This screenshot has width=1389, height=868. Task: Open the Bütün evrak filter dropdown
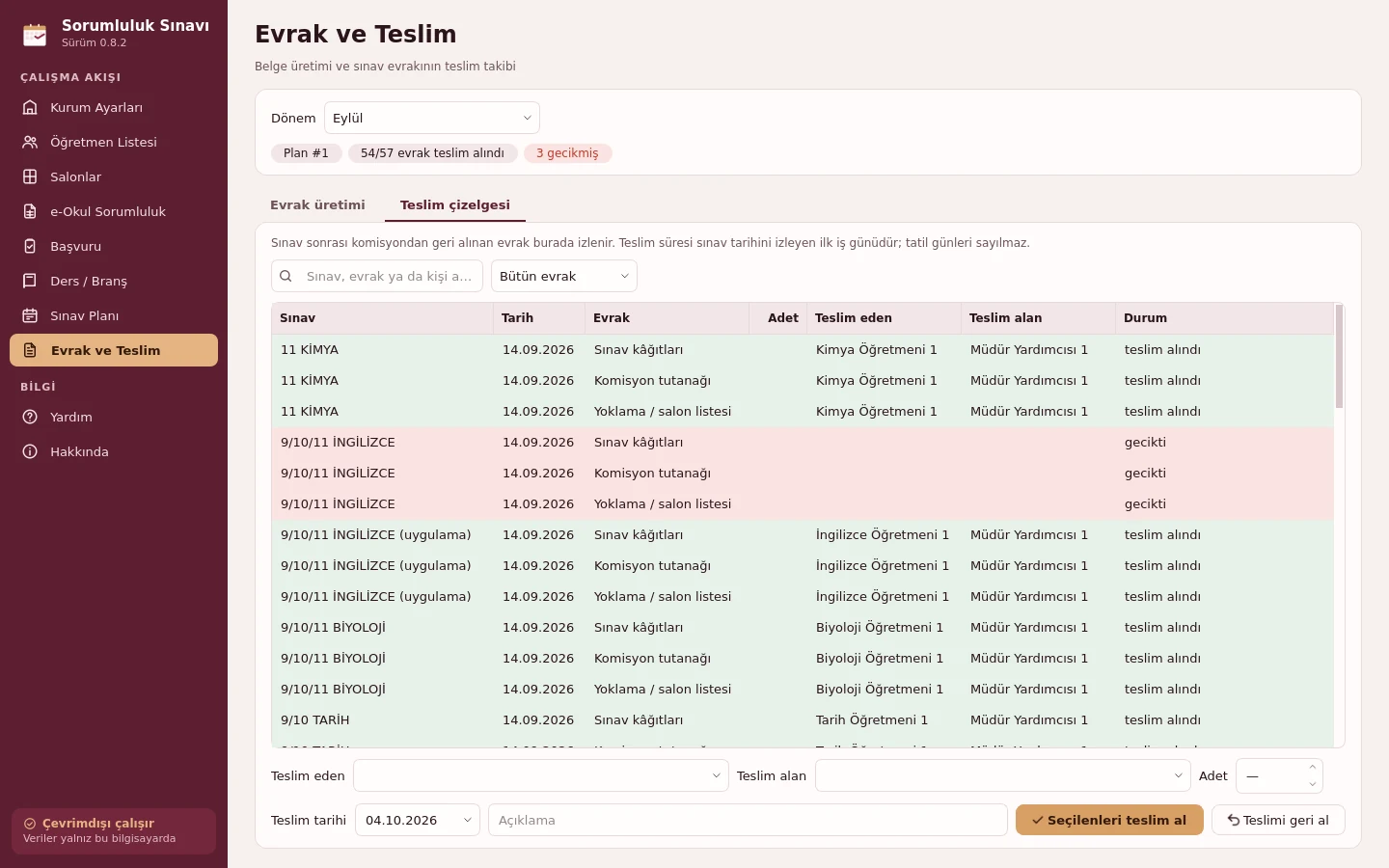564,276
